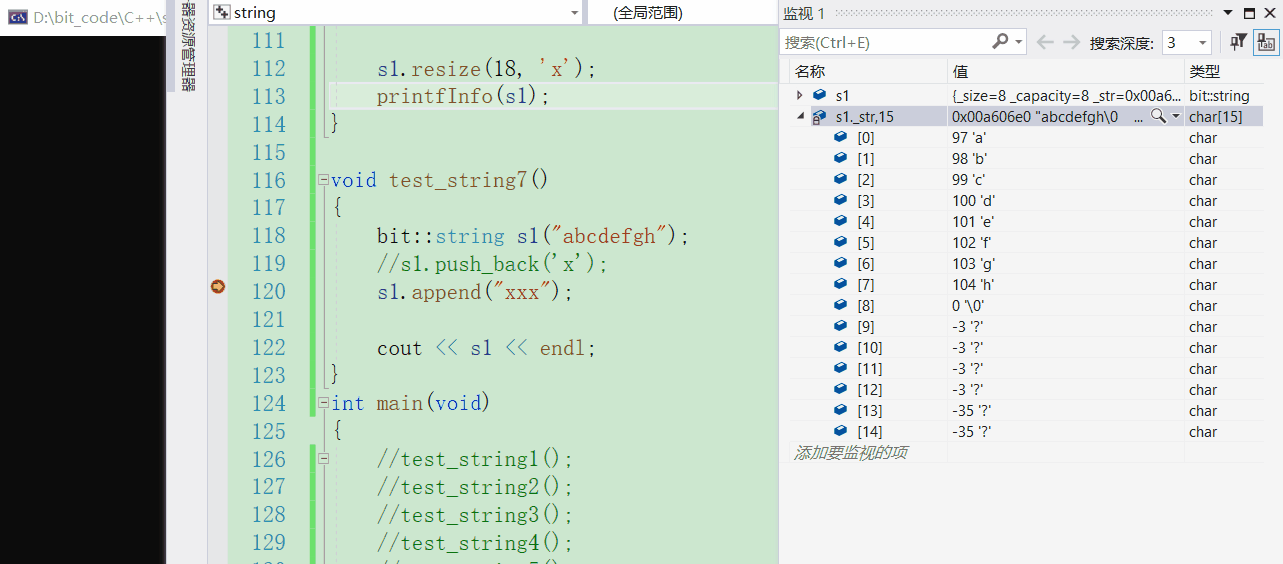Screen dimensions: 1283x564
Task: Click the filter pin icon in the Watch toolbar
Action: pyautogui.click(x=1239, y=42)
